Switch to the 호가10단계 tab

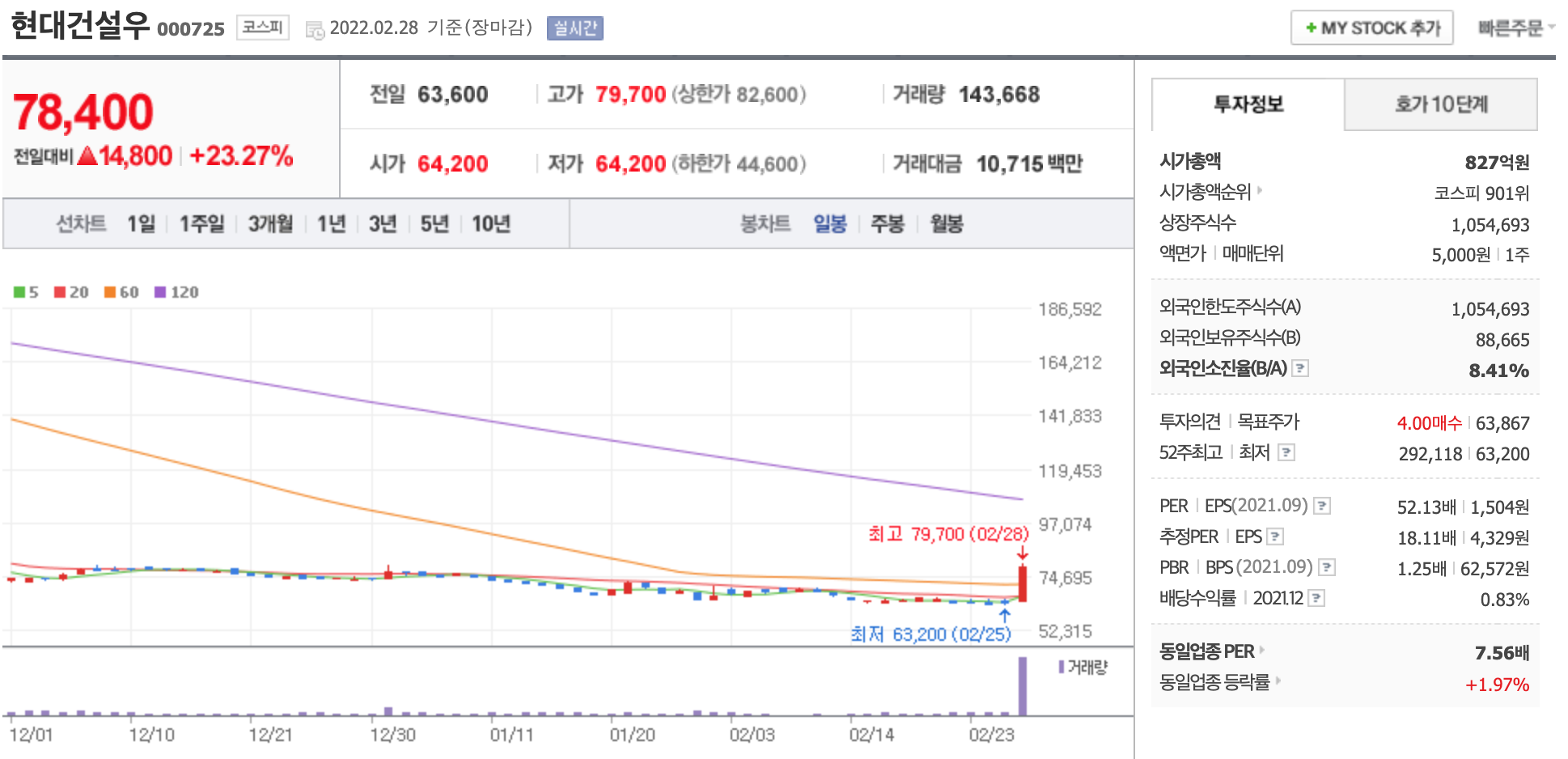(x=1441, y=104)
